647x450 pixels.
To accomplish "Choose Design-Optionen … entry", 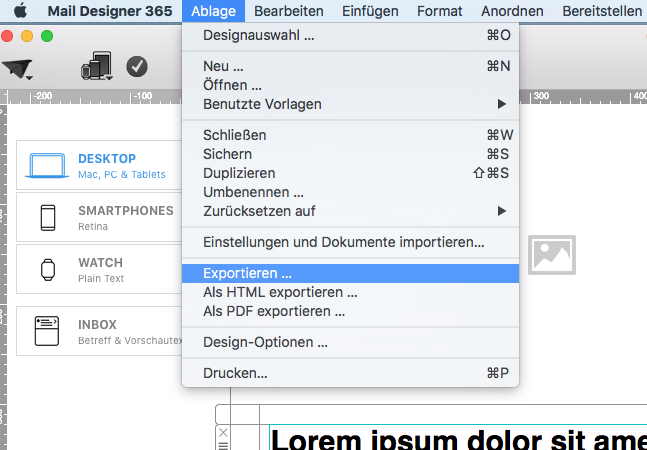I will (350, 342).
